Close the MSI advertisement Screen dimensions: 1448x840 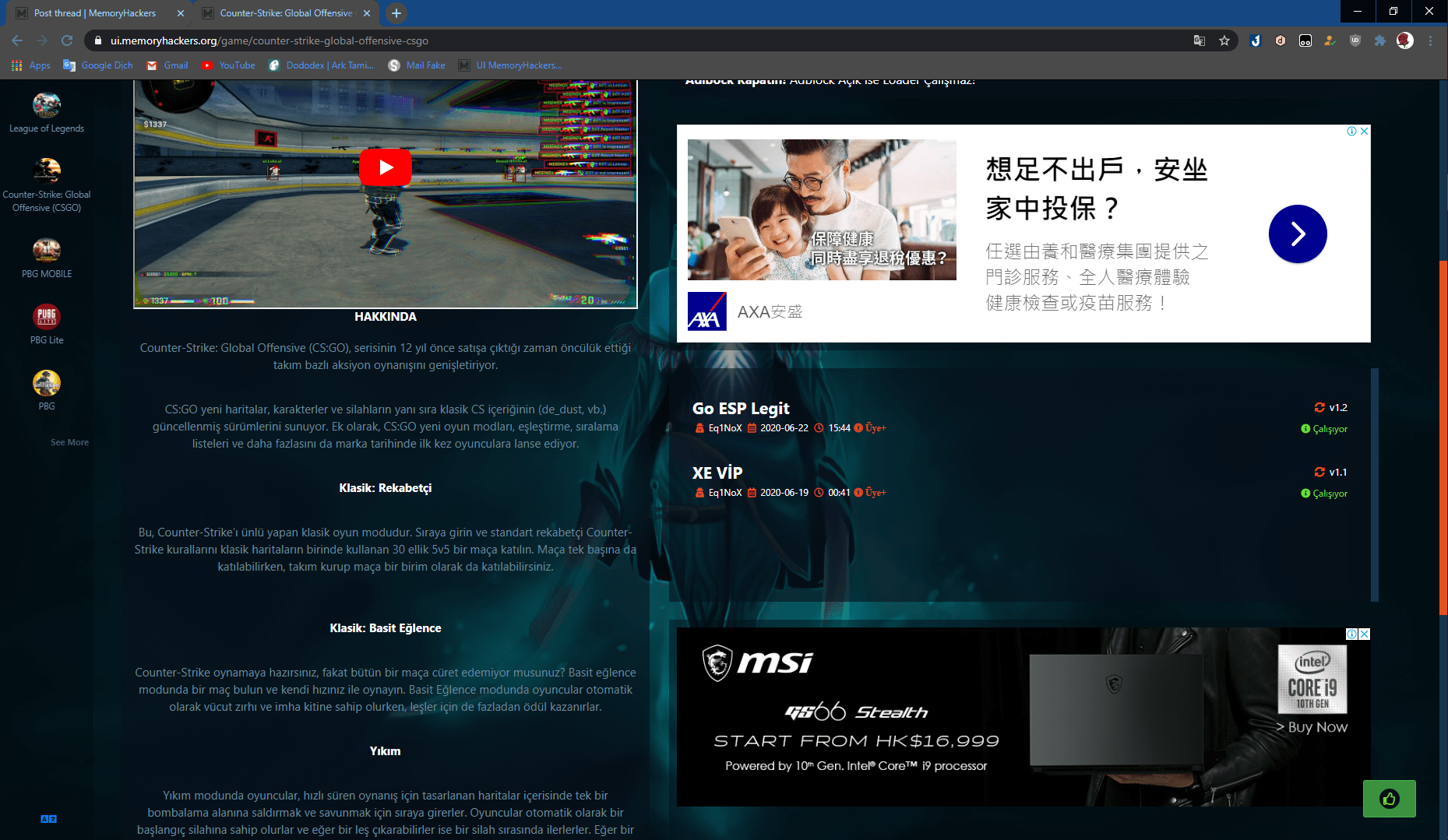pos(1364,634)
